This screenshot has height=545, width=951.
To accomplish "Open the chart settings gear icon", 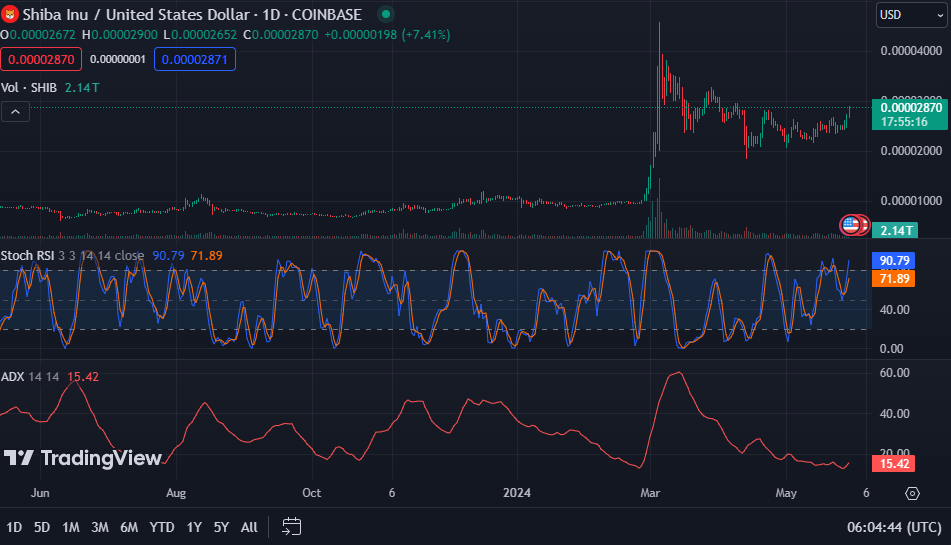I will coord(912,493).
